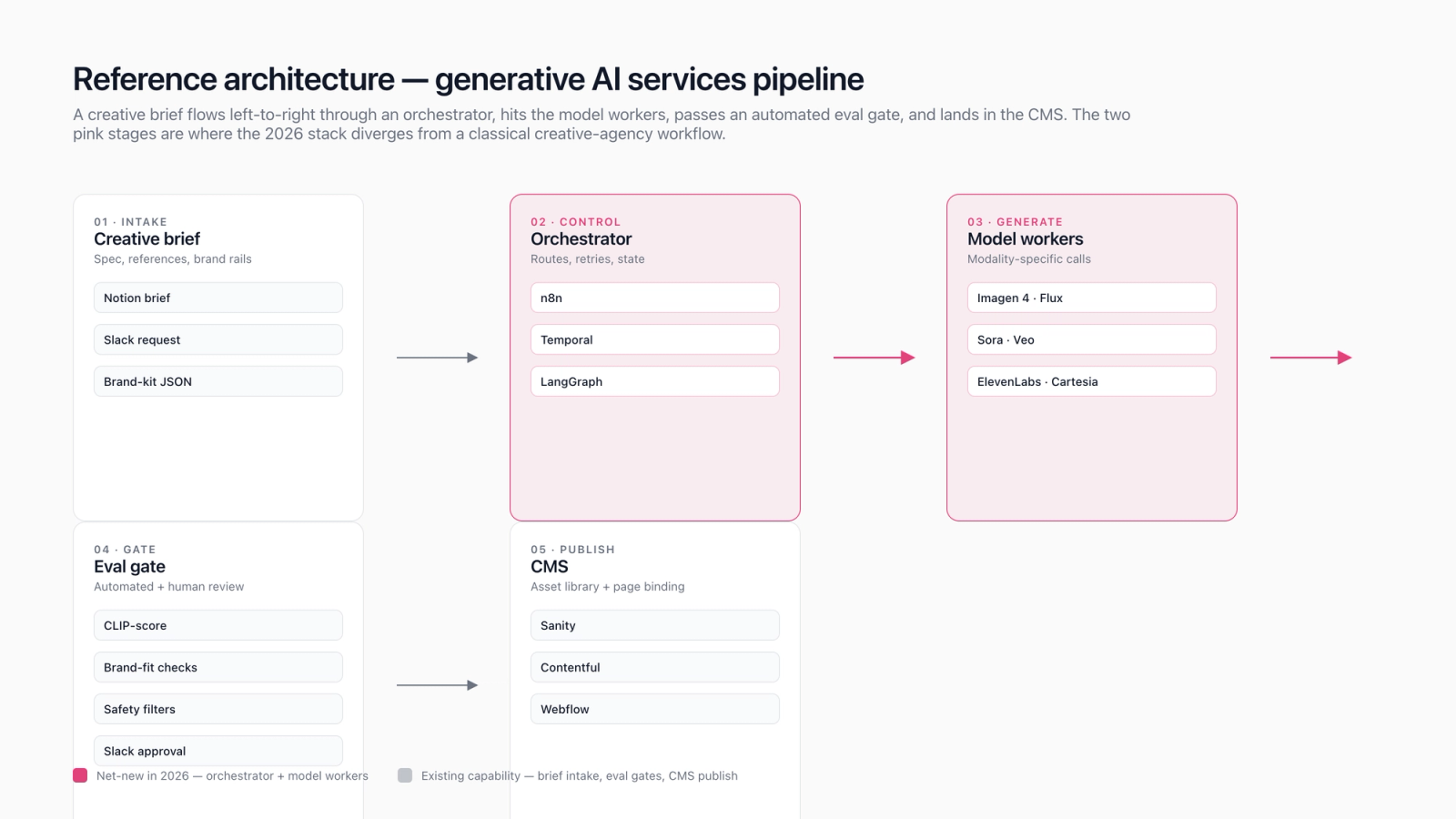The height and width of the screenshot is (819, 1456).
Task: Click 'Spec, references, brand rails' subtitle
Action: [x=173, y=259]
